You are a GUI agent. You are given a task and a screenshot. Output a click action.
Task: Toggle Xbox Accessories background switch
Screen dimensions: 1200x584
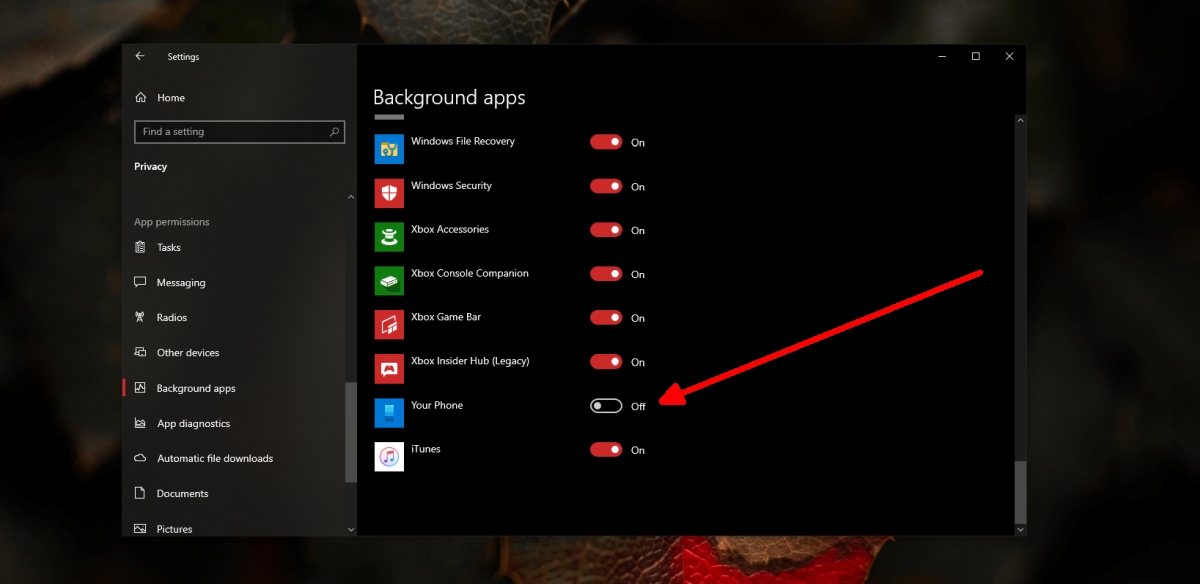(x=606, y=230)
